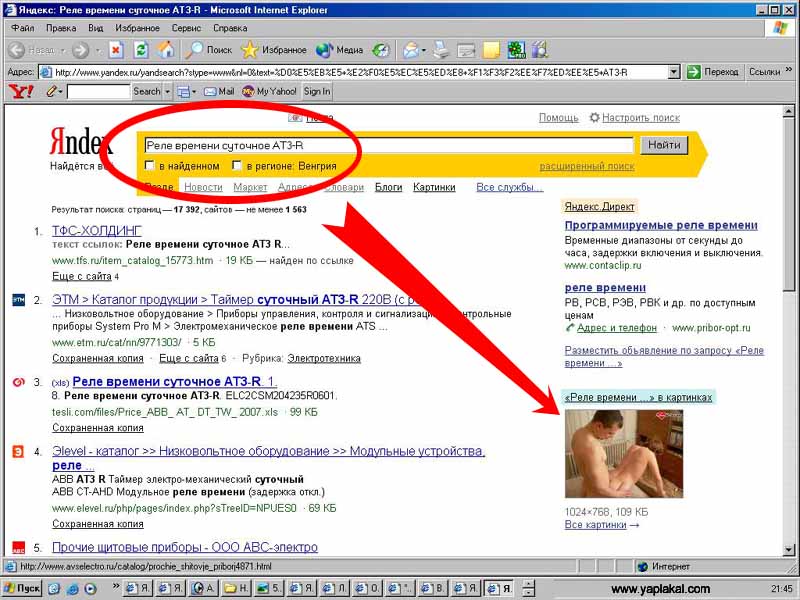Image resolution: width=800 pixels, height=600 pixels.
Task: Open My Yahoo! from the toolbar
Action: [x=269, y=92]
